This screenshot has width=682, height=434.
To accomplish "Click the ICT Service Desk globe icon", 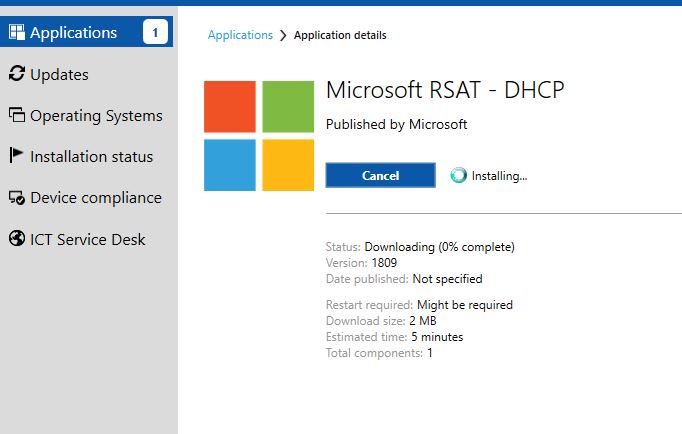I will pyautogui.click(x=17, y=238).
